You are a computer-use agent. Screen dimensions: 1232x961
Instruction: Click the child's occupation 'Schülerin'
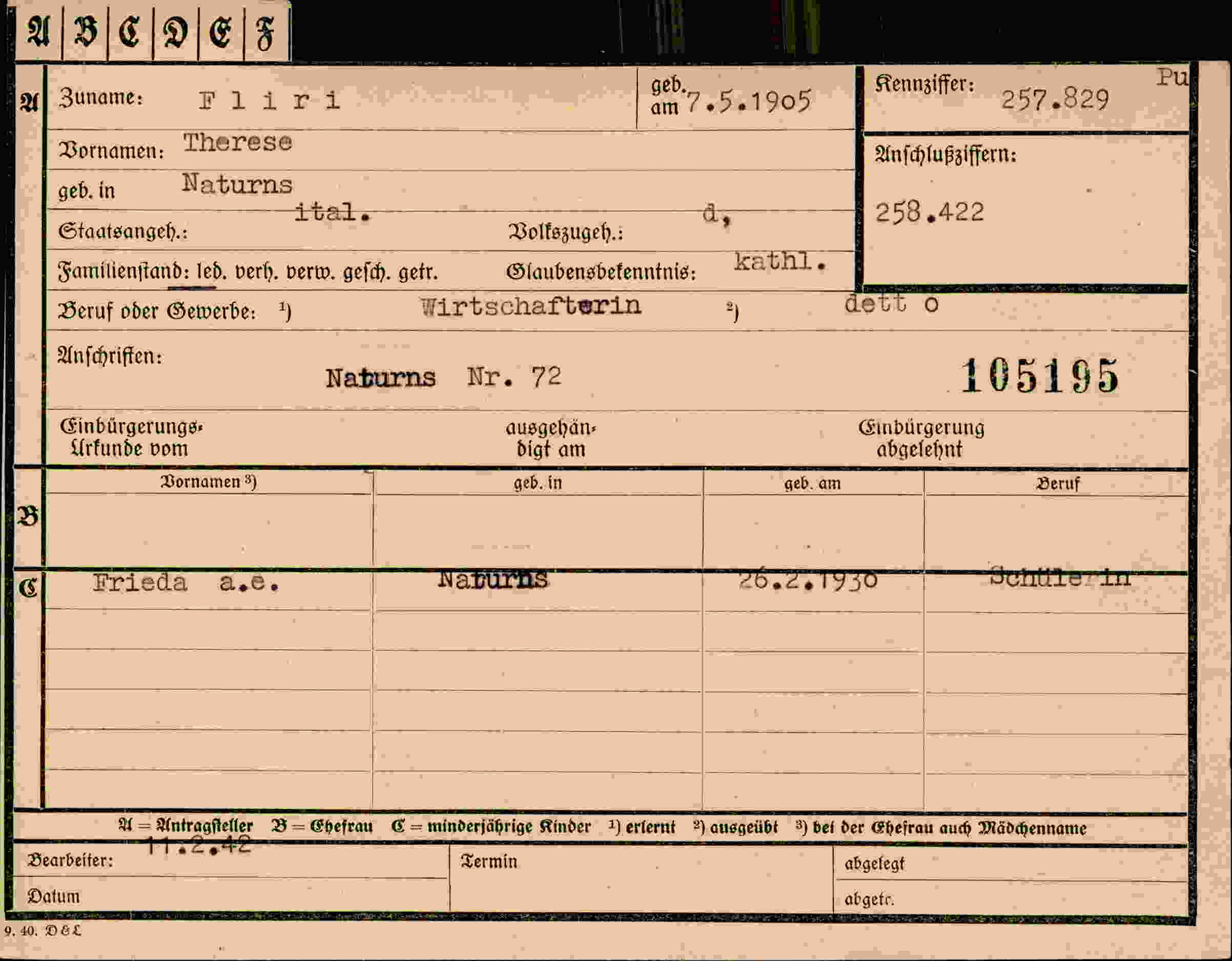[1060, 577]
